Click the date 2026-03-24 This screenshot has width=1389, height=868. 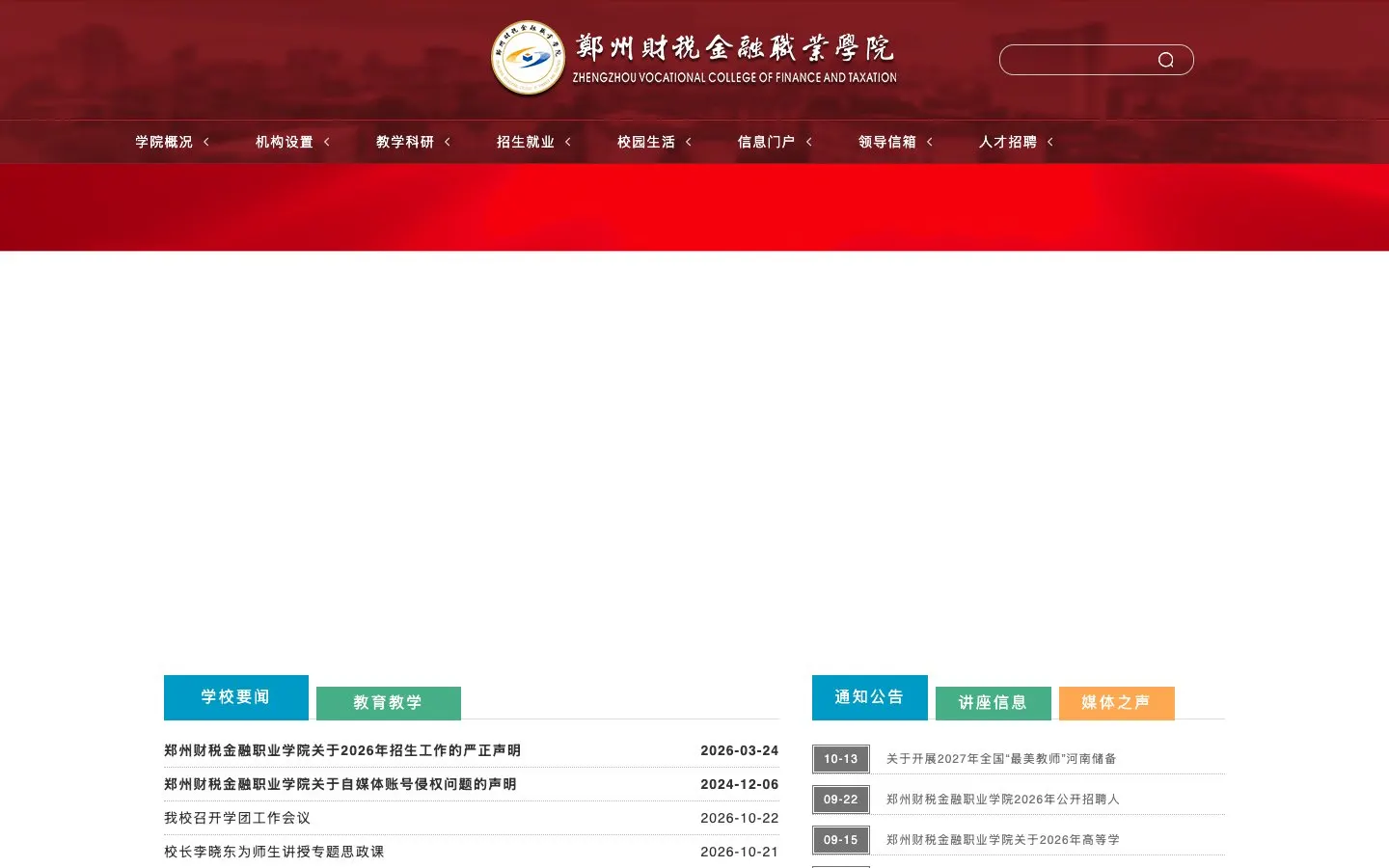click(x=740, y=750)
